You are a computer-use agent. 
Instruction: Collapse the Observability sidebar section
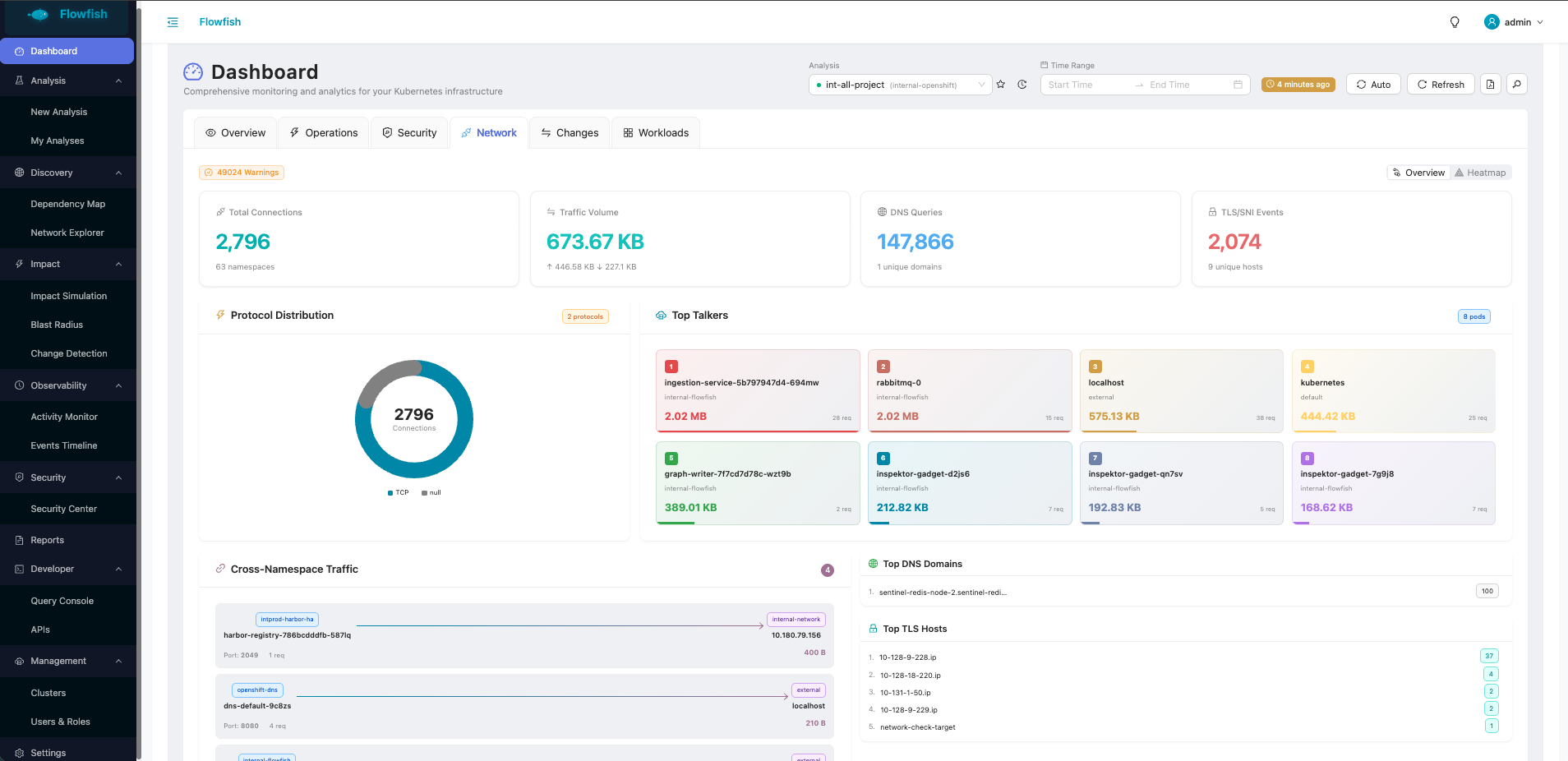(x=68, y=385)
